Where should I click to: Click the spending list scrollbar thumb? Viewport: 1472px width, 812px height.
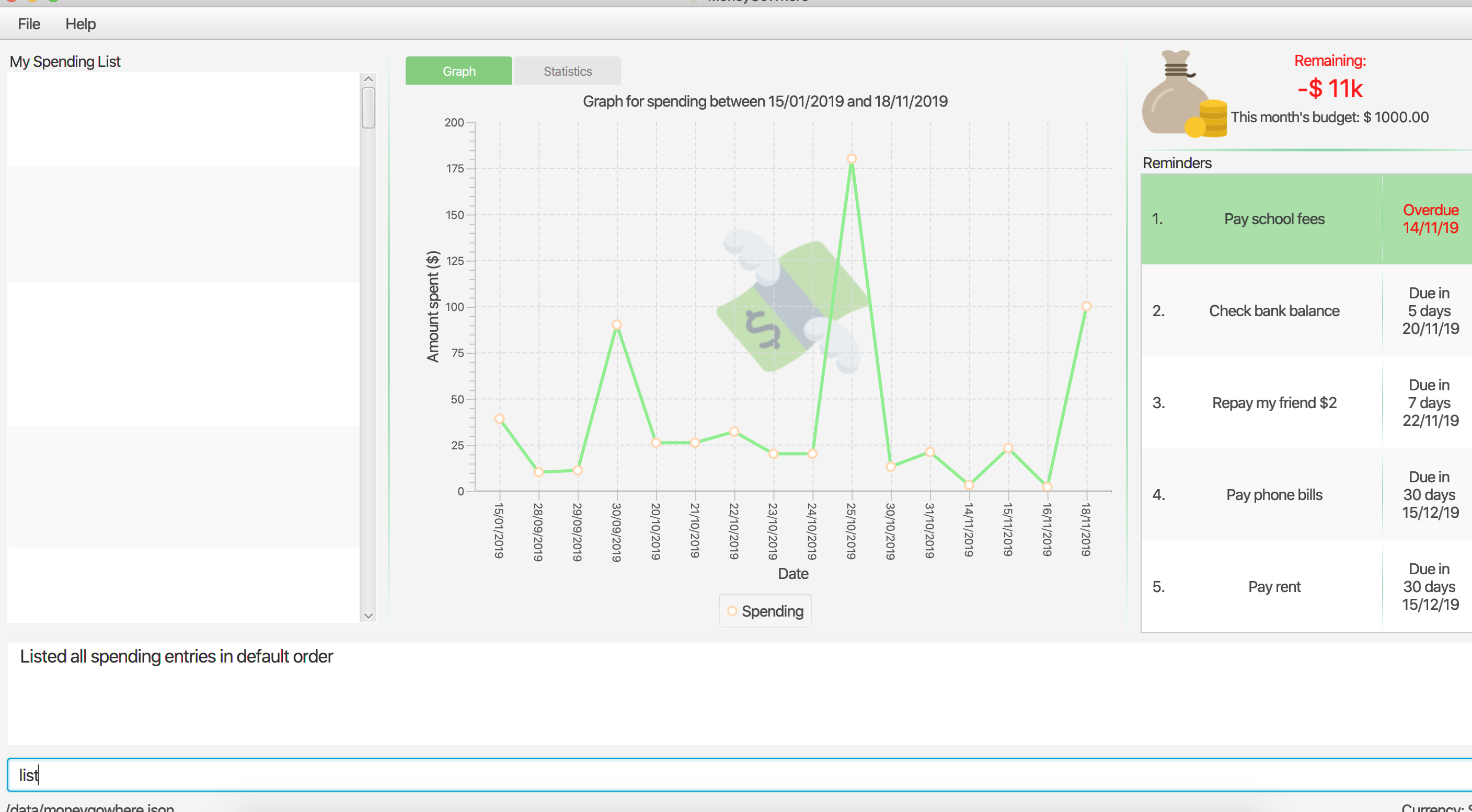point(369,107)
